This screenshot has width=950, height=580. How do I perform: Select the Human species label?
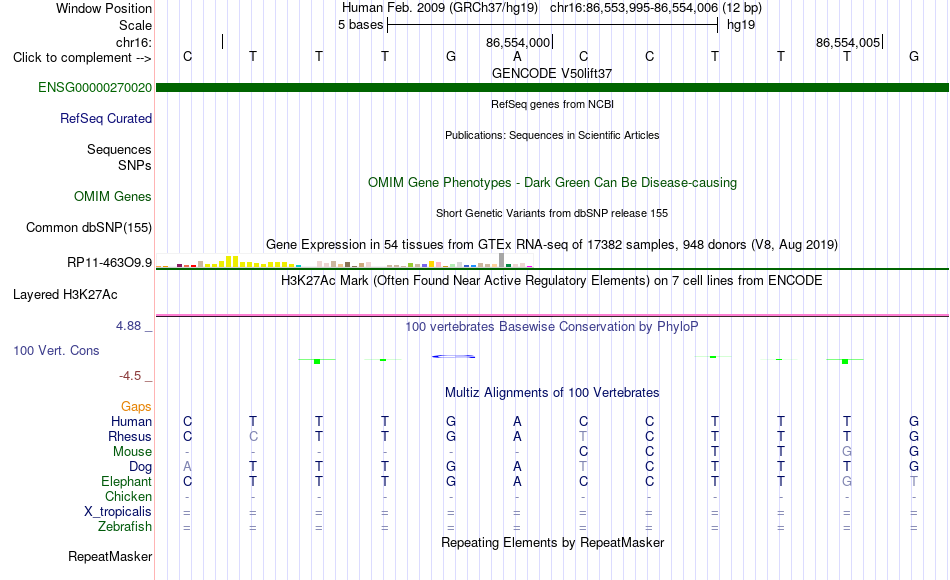pyautogui.click(x=131, y=421)
